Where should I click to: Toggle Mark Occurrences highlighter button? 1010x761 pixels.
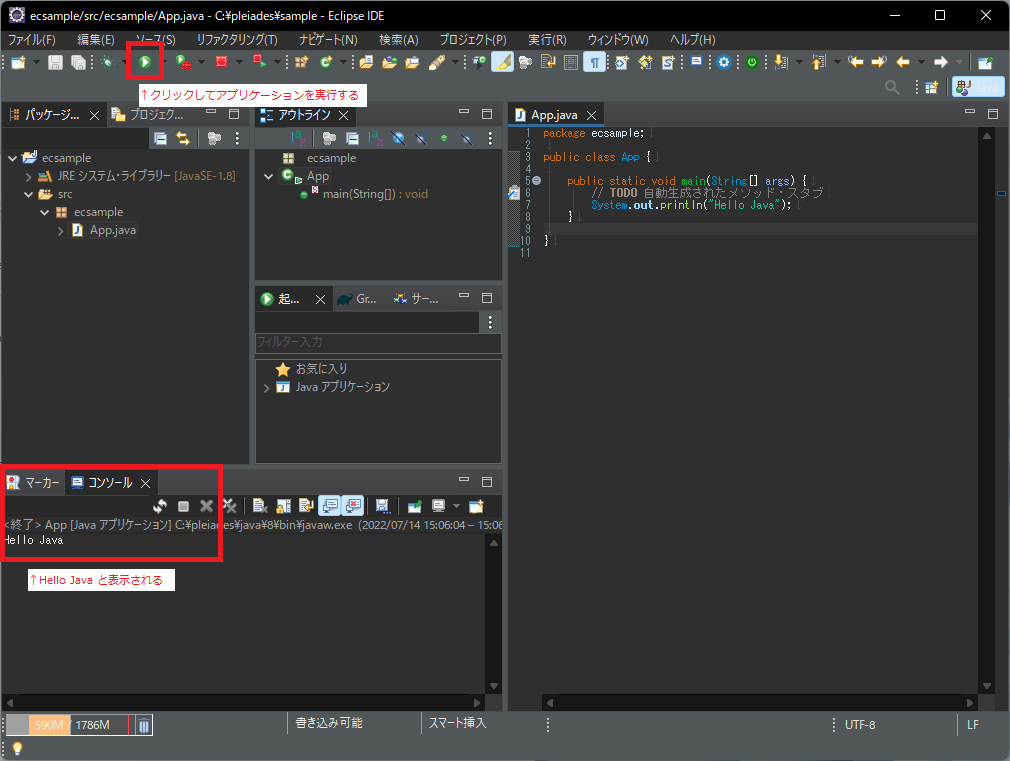click(502, 63)
